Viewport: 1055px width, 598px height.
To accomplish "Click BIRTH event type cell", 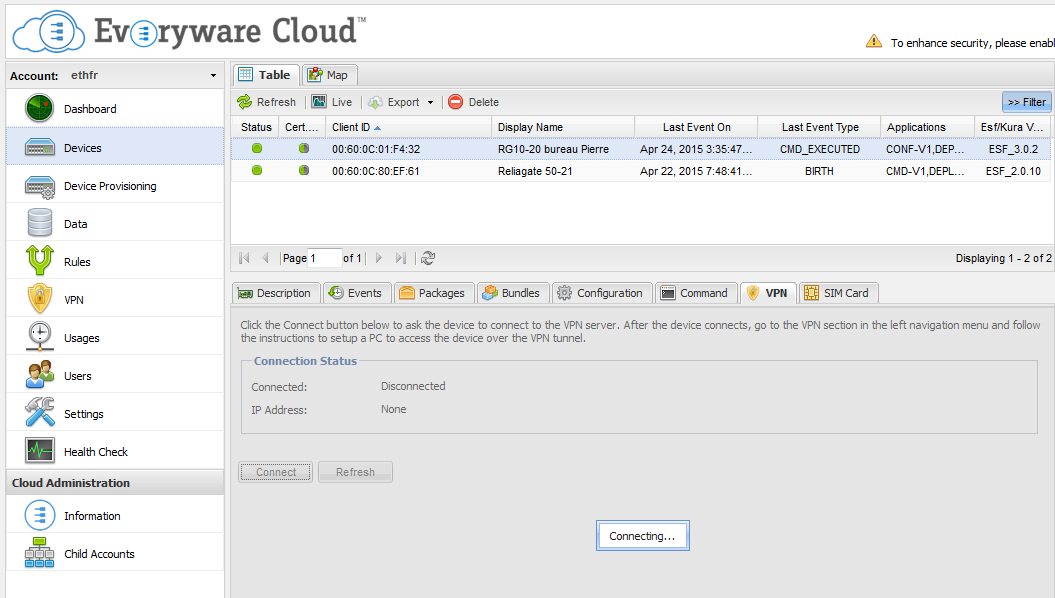I will (819, 171).
